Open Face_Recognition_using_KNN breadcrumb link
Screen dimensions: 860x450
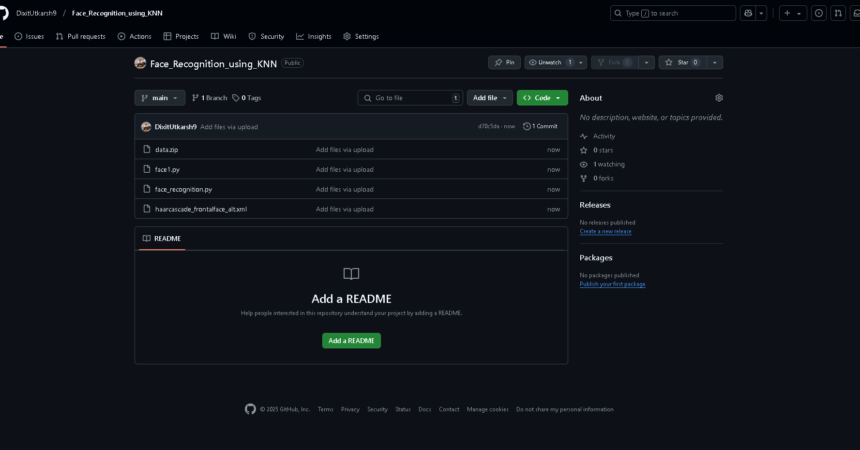click(117, 13)
